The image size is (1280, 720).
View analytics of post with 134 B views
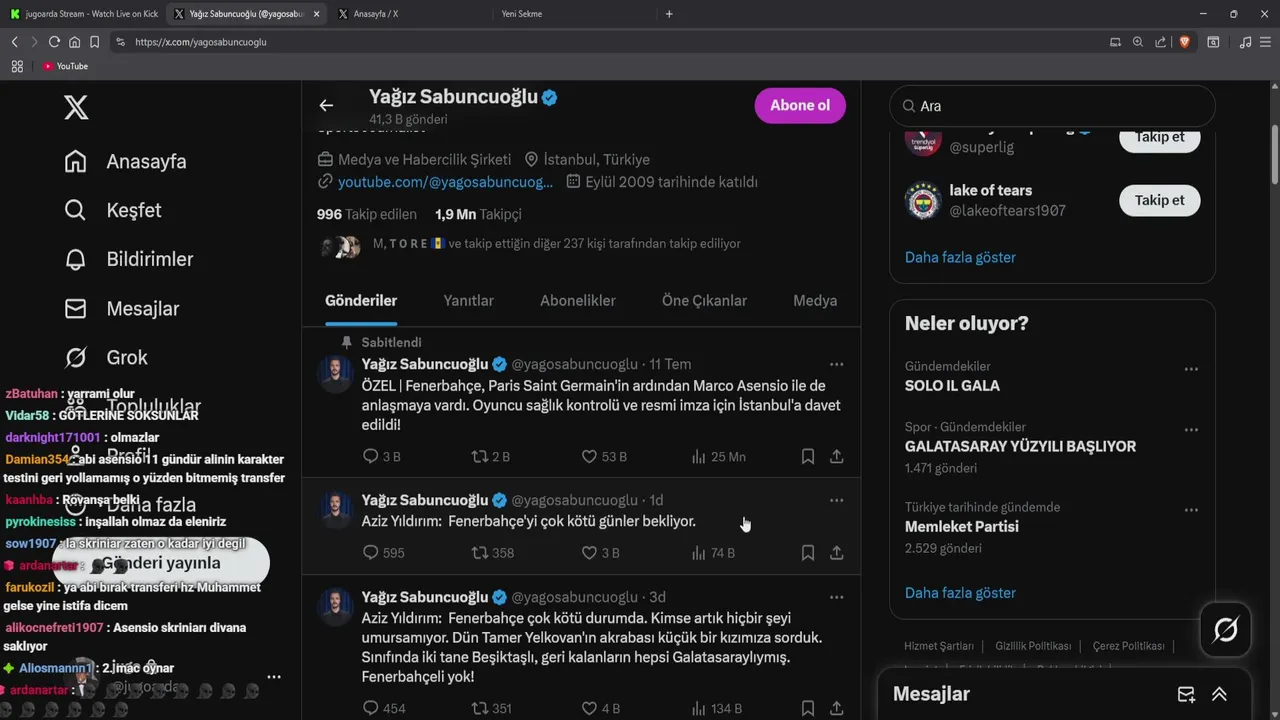716,708
